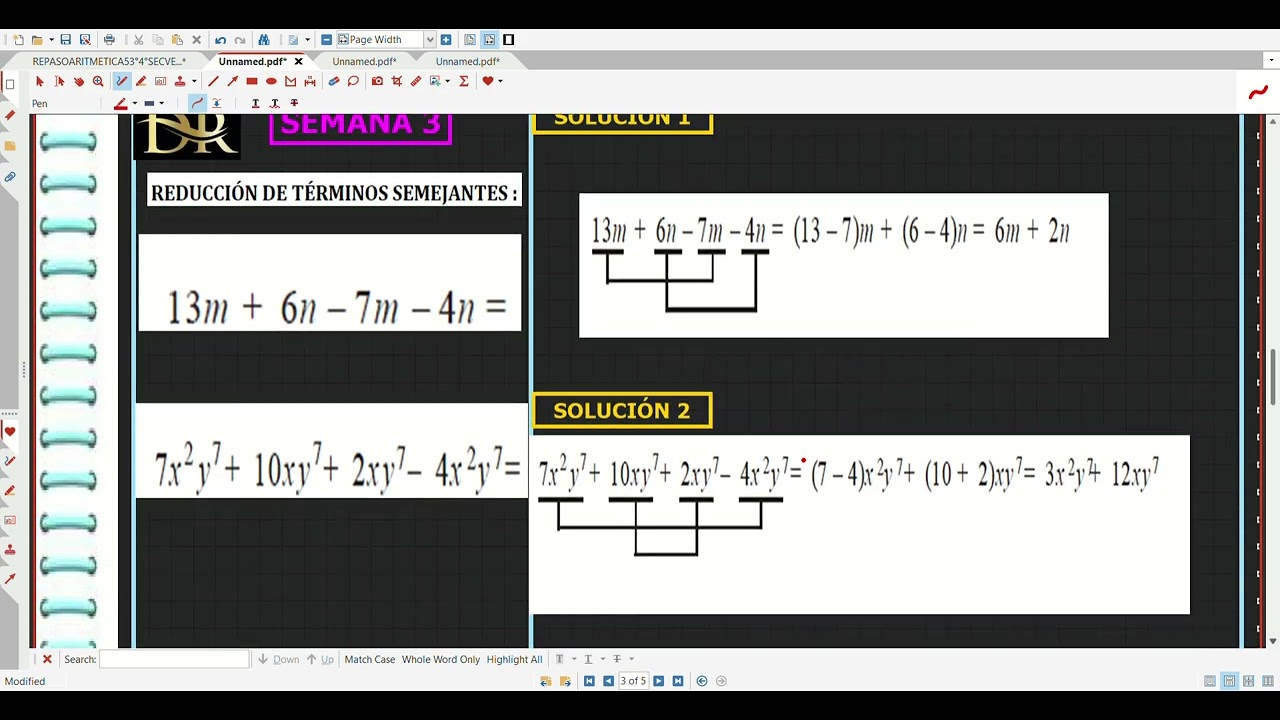The image size is (1280, 720).
Task: Switch to full screen mode icon
Action: (509, 40)
